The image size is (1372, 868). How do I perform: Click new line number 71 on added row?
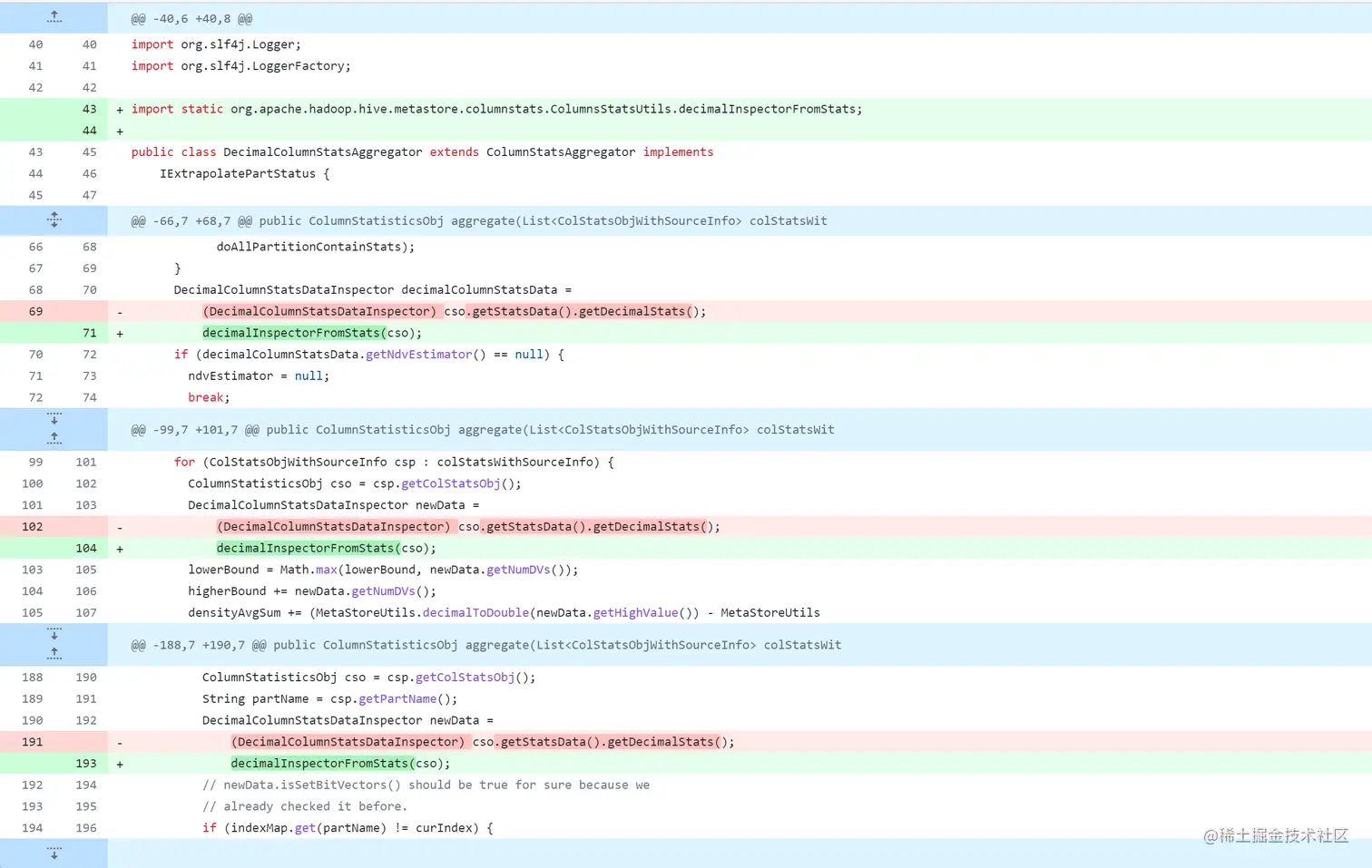click(x=89, y=333)
